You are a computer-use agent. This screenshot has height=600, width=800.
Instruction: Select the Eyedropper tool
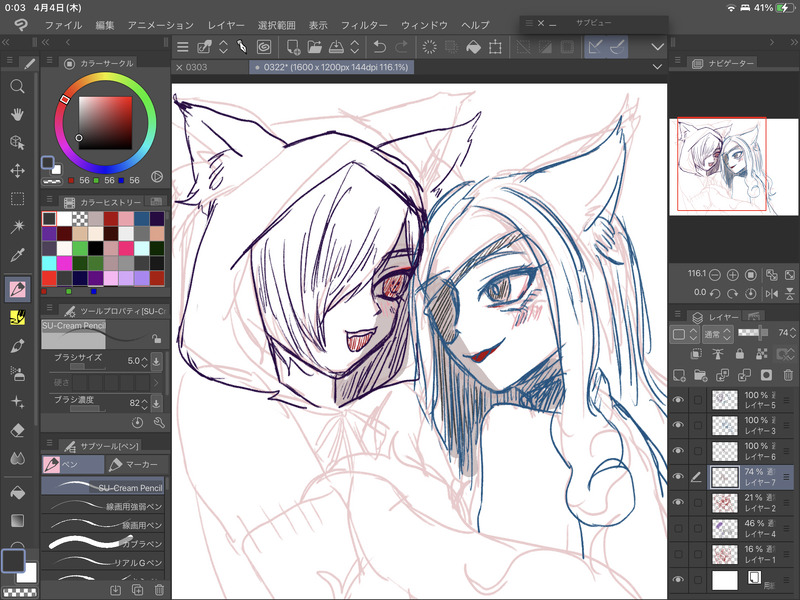coord(17,254)
